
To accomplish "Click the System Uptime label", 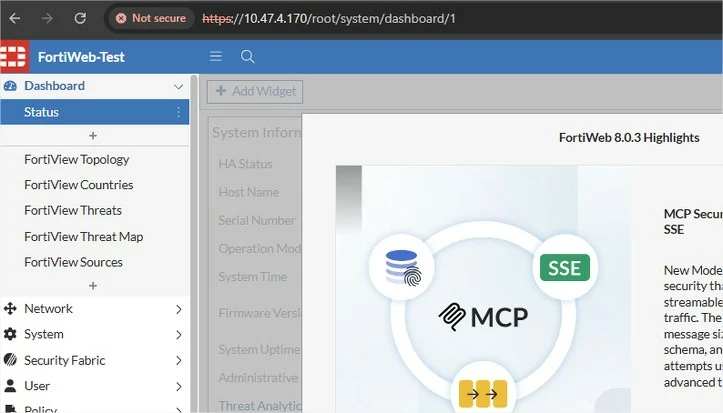I will 259,350.
